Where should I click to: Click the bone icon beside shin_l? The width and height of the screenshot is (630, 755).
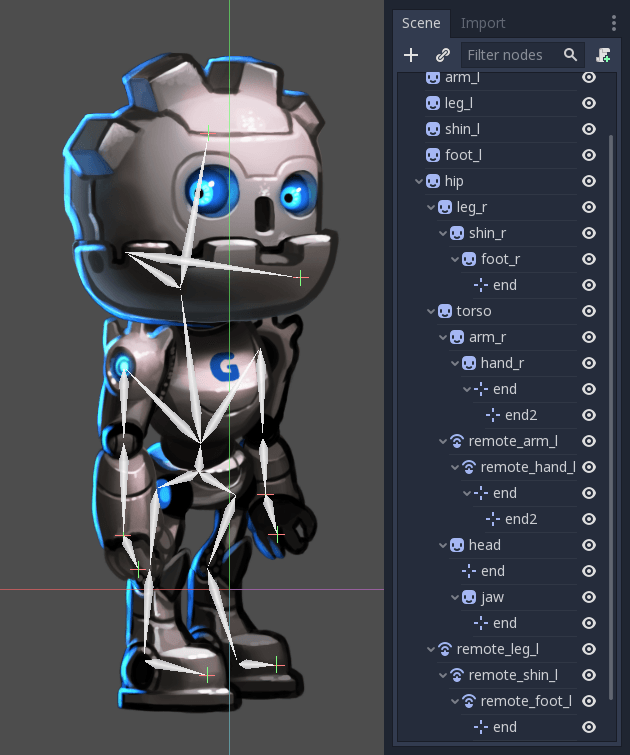(x=433, y=129)
